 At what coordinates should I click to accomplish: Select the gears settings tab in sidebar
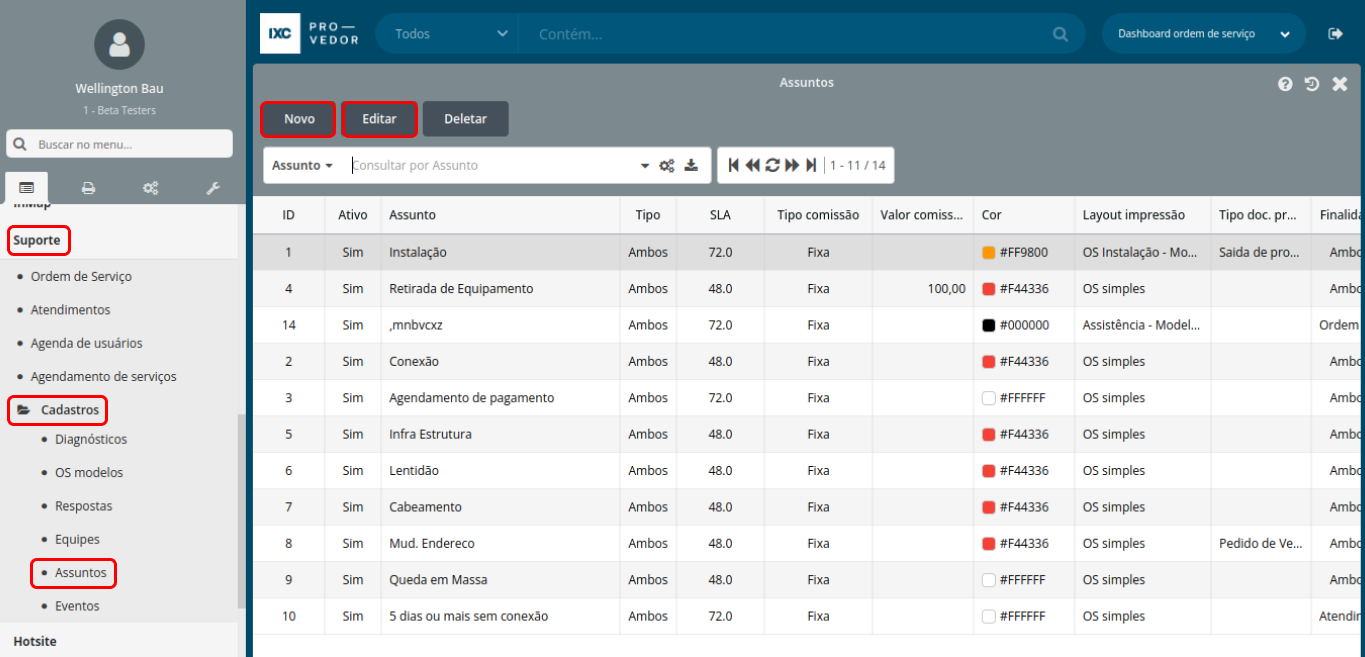(150, 188)
